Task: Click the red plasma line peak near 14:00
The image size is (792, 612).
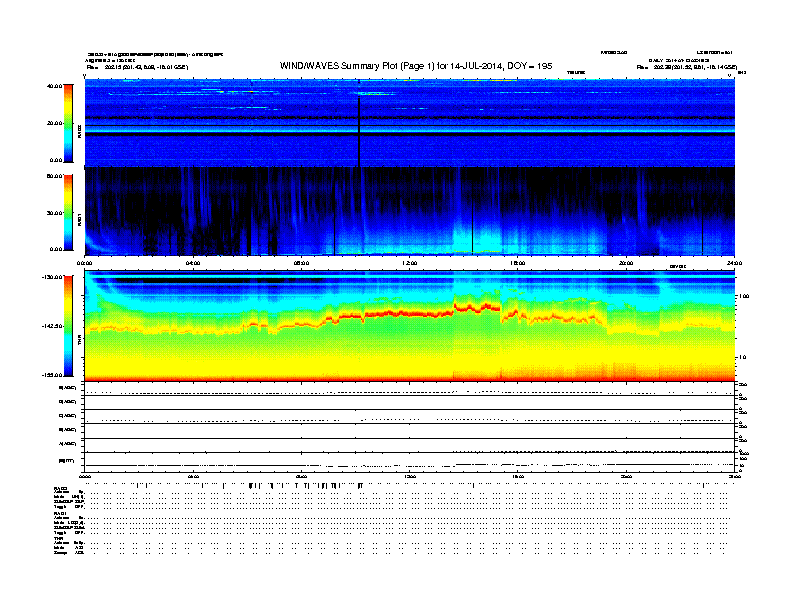Action: (x=477, y=308)
